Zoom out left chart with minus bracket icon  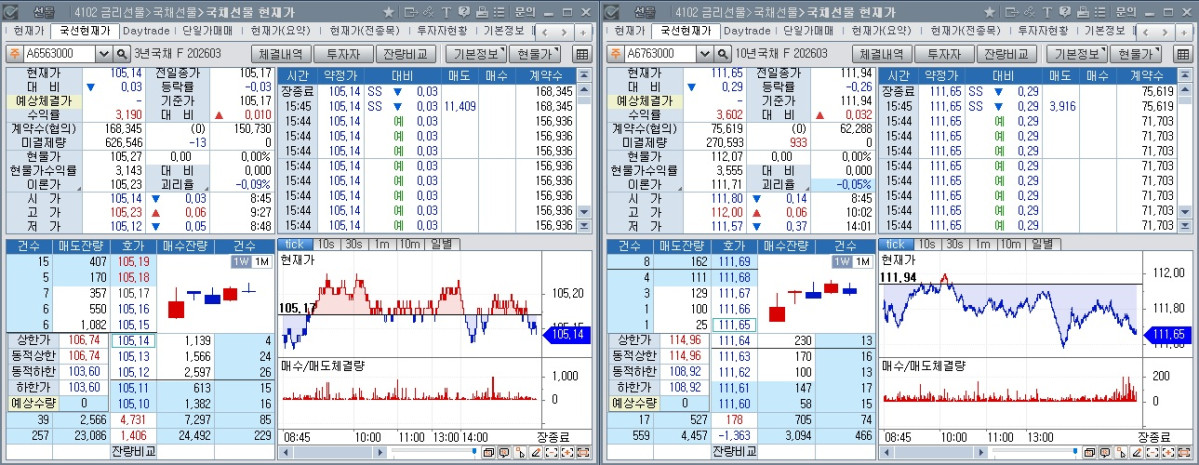tap(551, 453)
